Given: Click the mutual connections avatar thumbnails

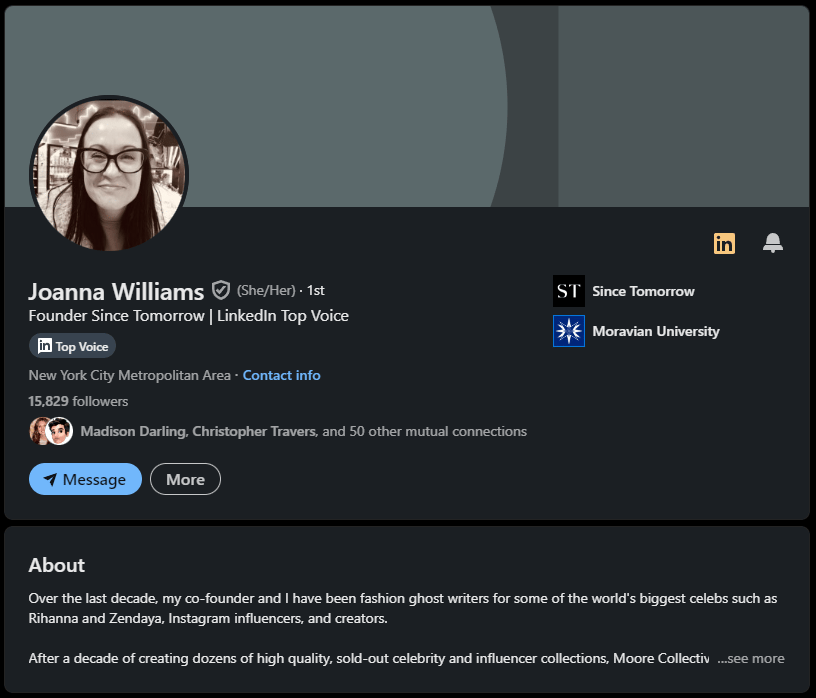Looking at the screenshot, I should click(51, 431).
